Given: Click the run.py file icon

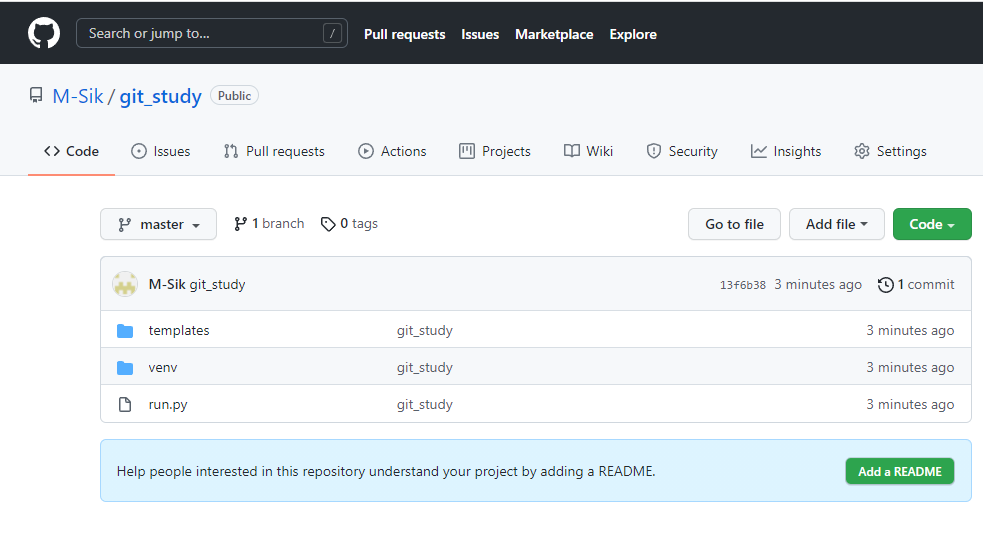Looking at the screenshot, I should coord(125,405).
